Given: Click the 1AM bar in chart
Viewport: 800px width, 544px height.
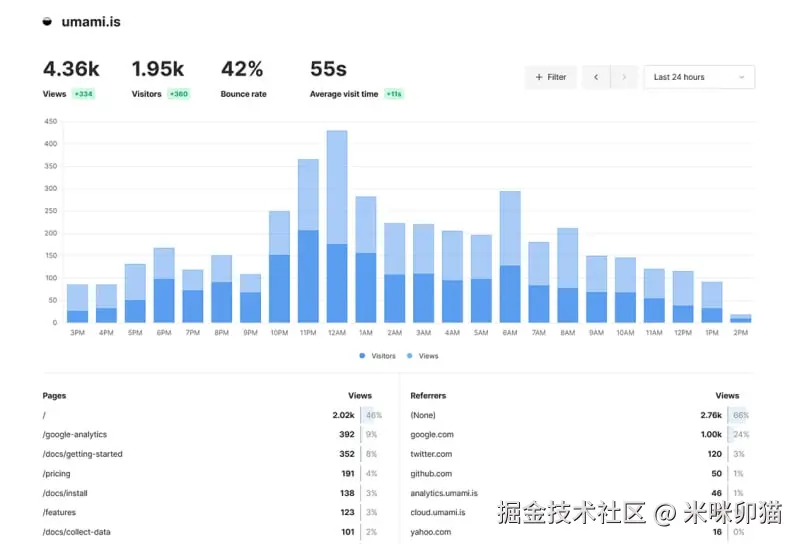Looking at the screenshot, I should (366, 260).
